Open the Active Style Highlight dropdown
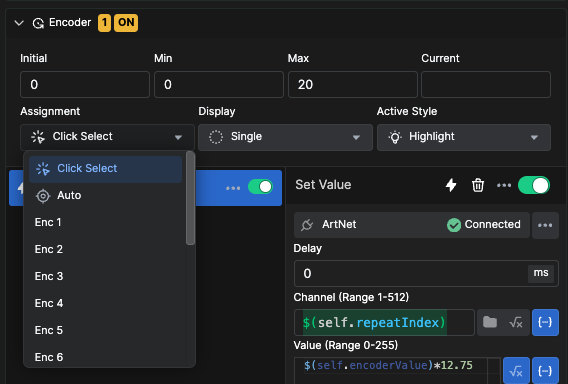The height and width of the screenshot is (384, 568). 464,137
